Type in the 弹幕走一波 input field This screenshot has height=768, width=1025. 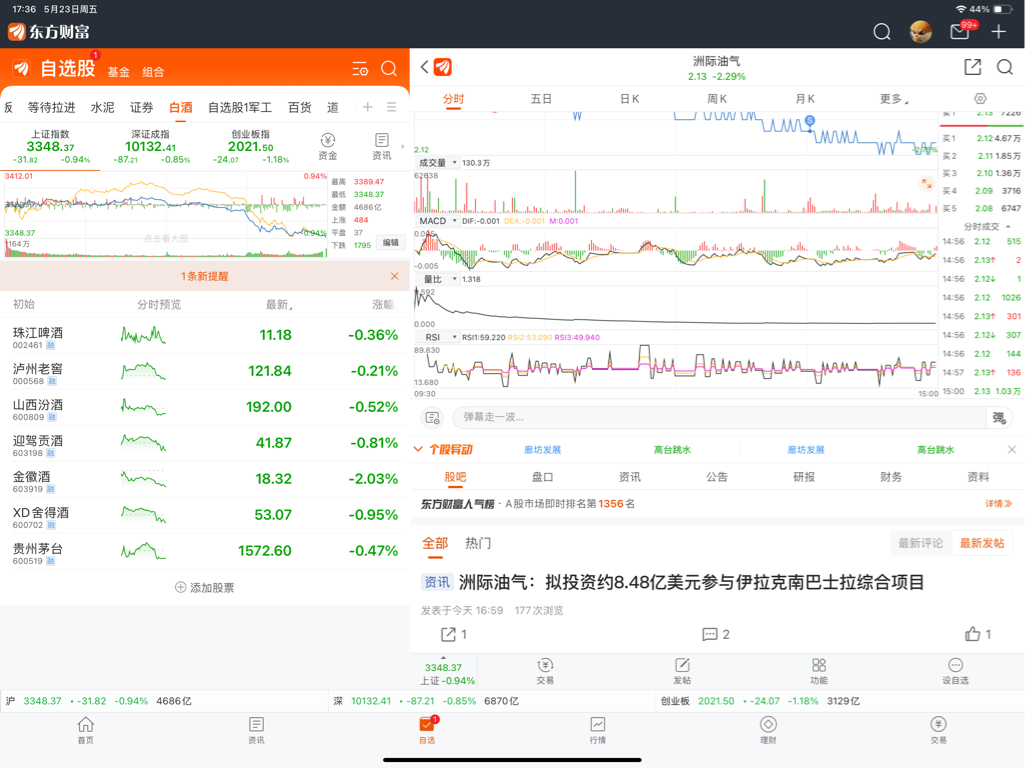718,417
